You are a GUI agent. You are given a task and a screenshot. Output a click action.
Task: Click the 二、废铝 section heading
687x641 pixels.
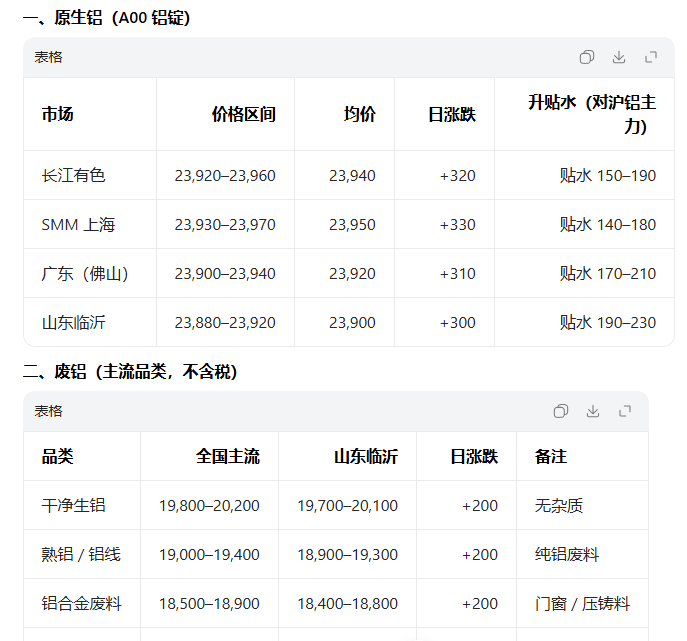pyautogui.click(x=130, y=372)
